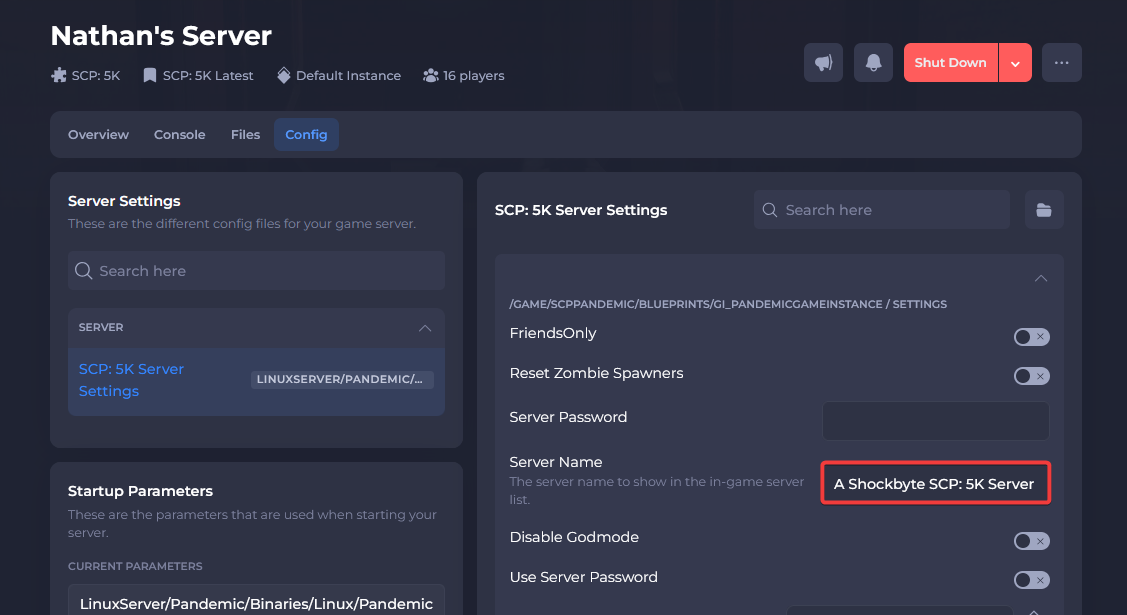This screenshot has width=1127, height=615.
Task: Open the three-dots more options menu
Action: (1062, 63)
